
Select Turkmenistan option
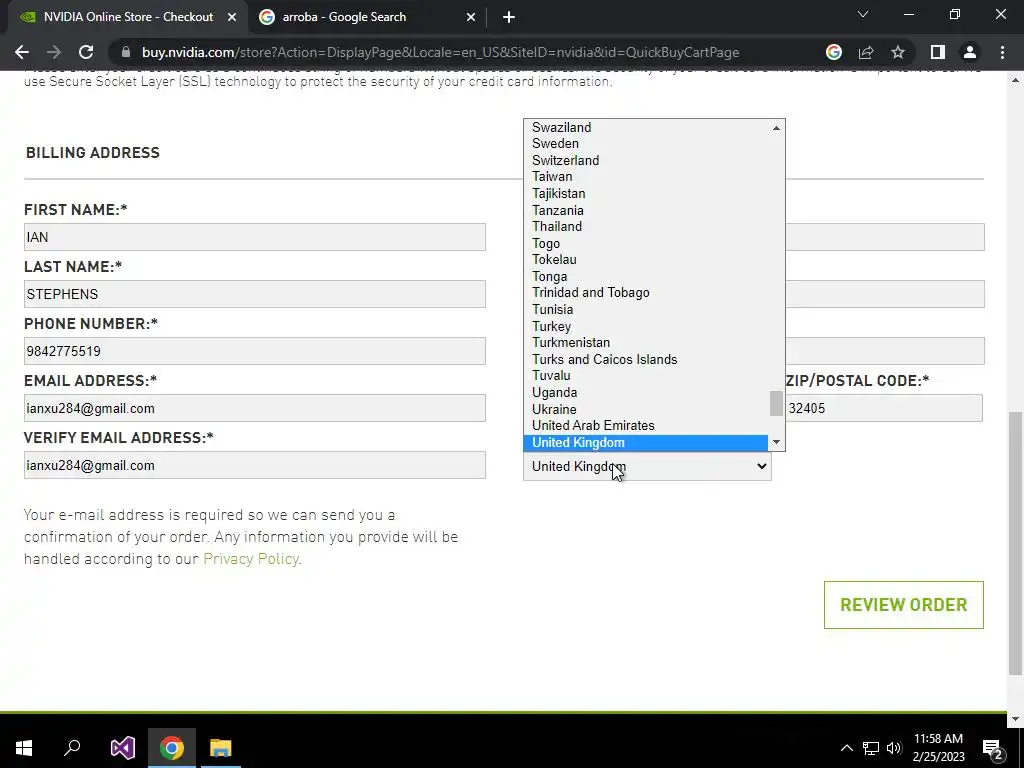coord(645,343)
